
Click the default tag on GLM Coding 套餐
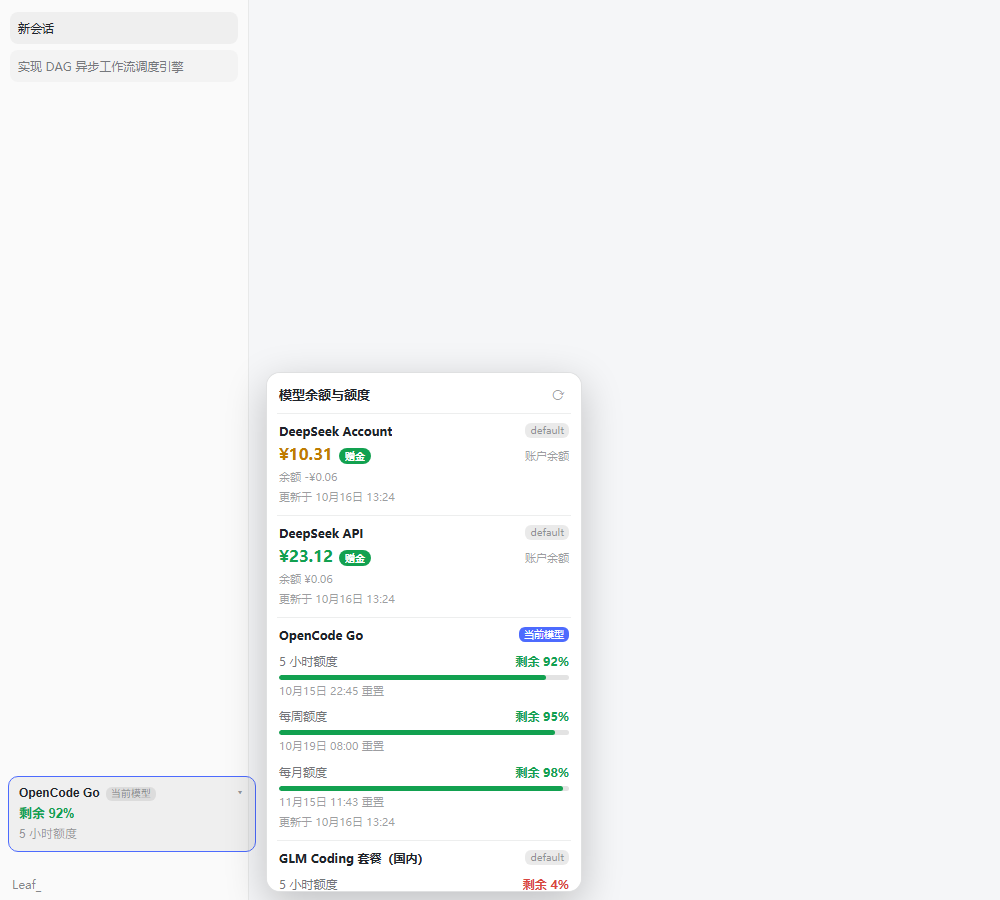(547, 858)
